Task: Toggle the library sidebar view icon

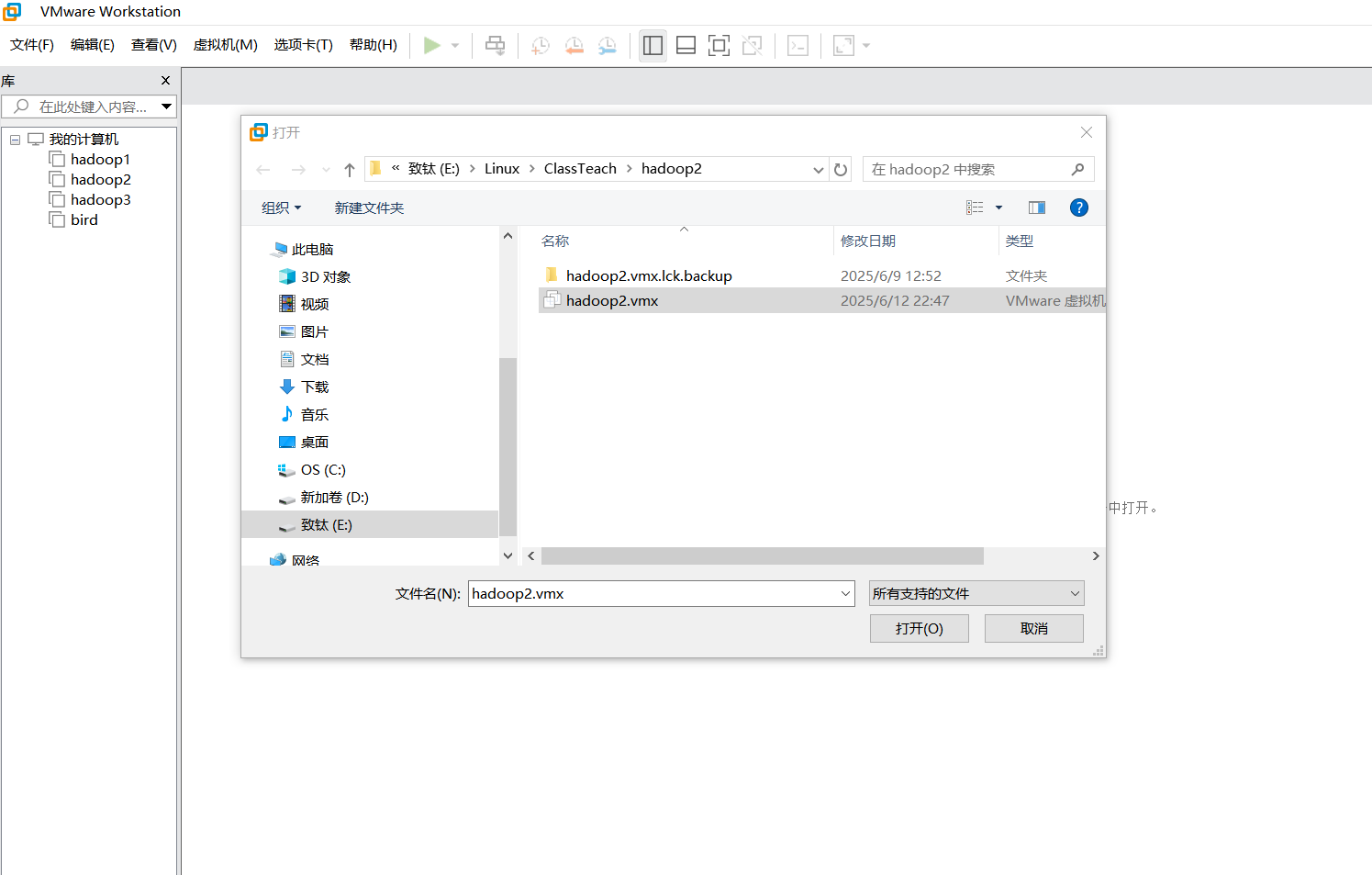Action: coord(653,45)
